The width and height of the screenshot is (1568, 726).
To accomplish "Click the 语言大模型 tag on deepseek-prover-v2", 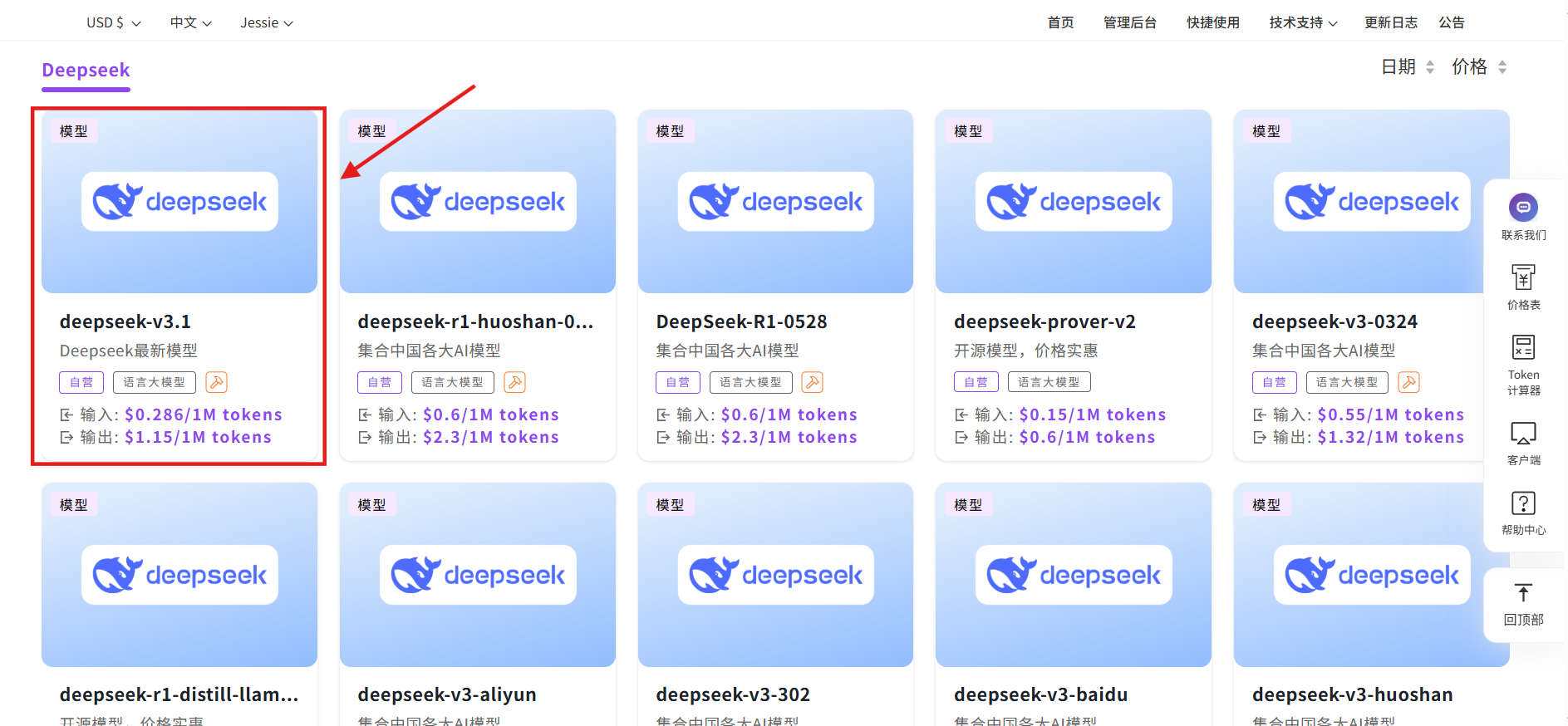I will click(x=1049, y=382).
